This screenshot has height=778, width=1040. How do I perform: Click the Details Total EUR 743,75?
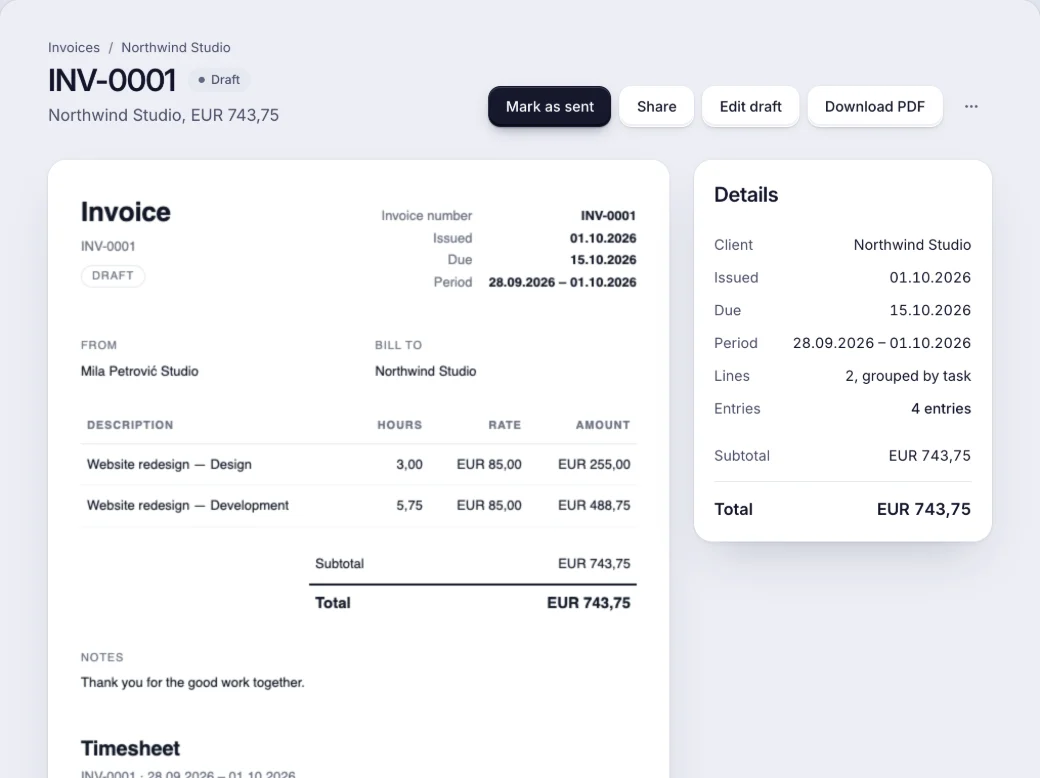tap(923, 509)
